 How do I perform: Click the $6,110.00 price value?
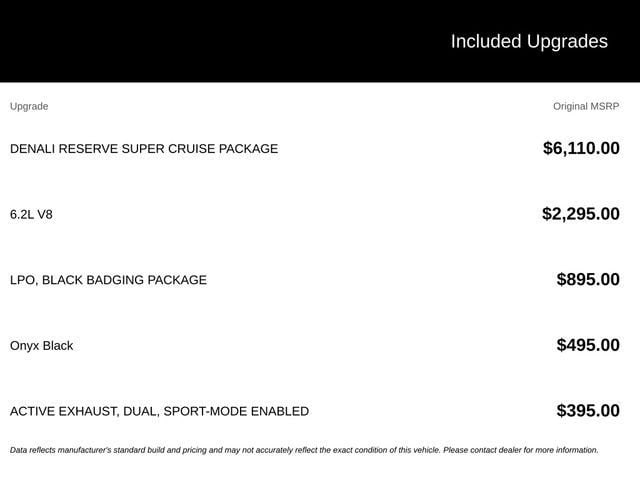(581, 148)
